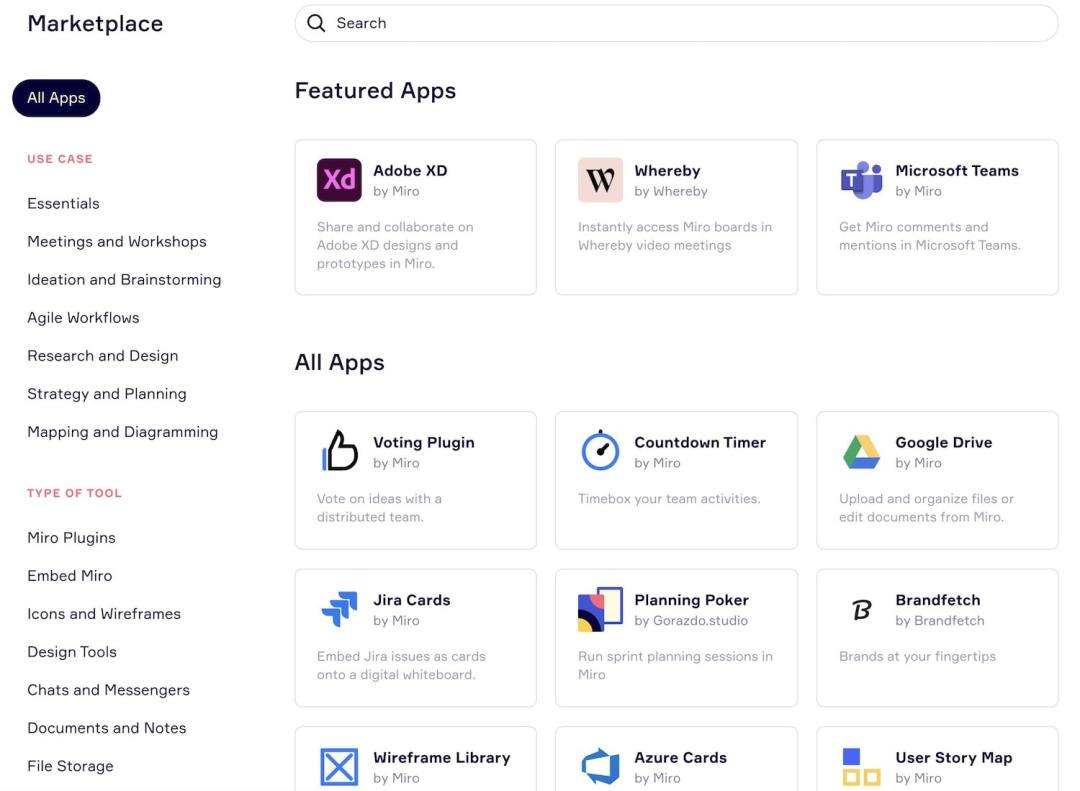
Task: Click the Jira Cards logo icon
Action: [x=340, y=609]
